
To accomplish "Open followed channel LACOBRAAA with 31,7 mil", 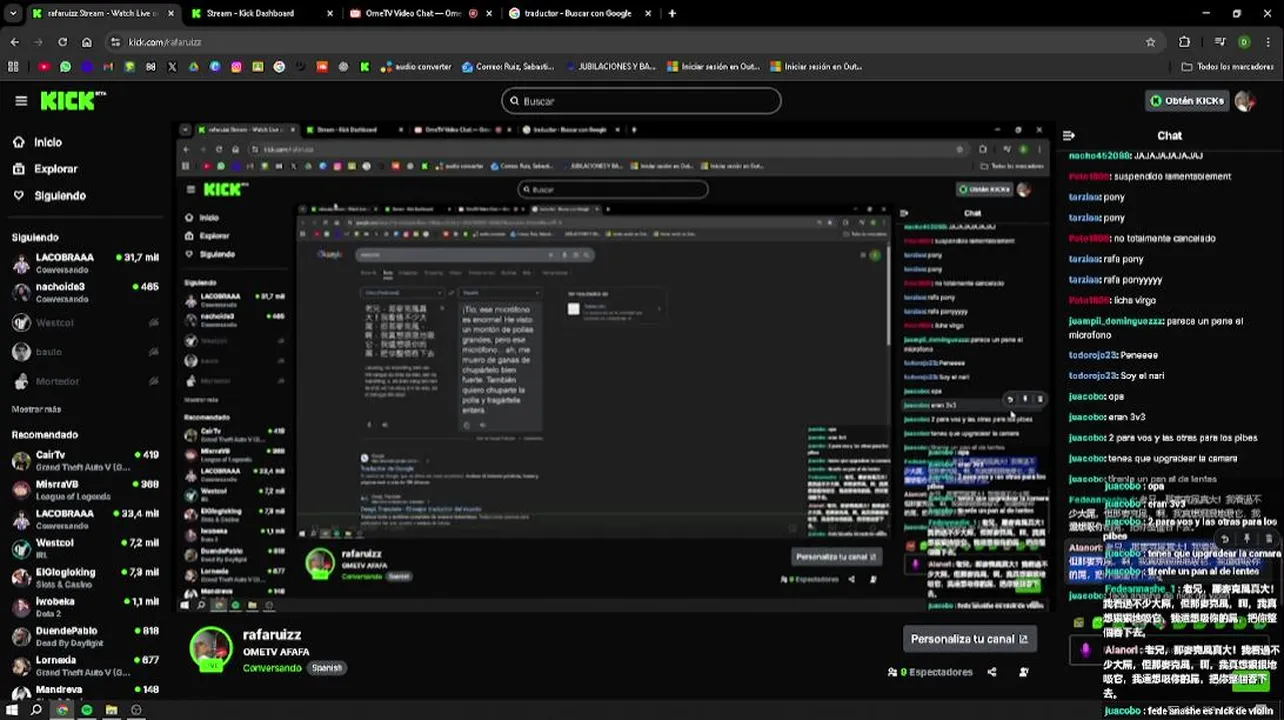I will (85, 263).
